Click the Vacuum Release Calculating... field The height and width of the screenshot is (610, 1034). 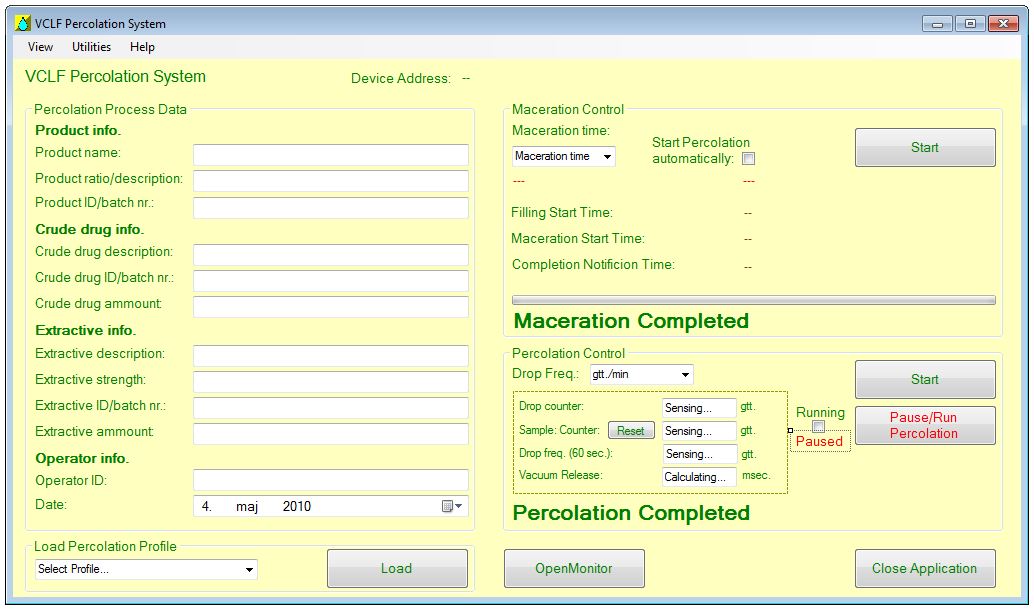(698, 477)
